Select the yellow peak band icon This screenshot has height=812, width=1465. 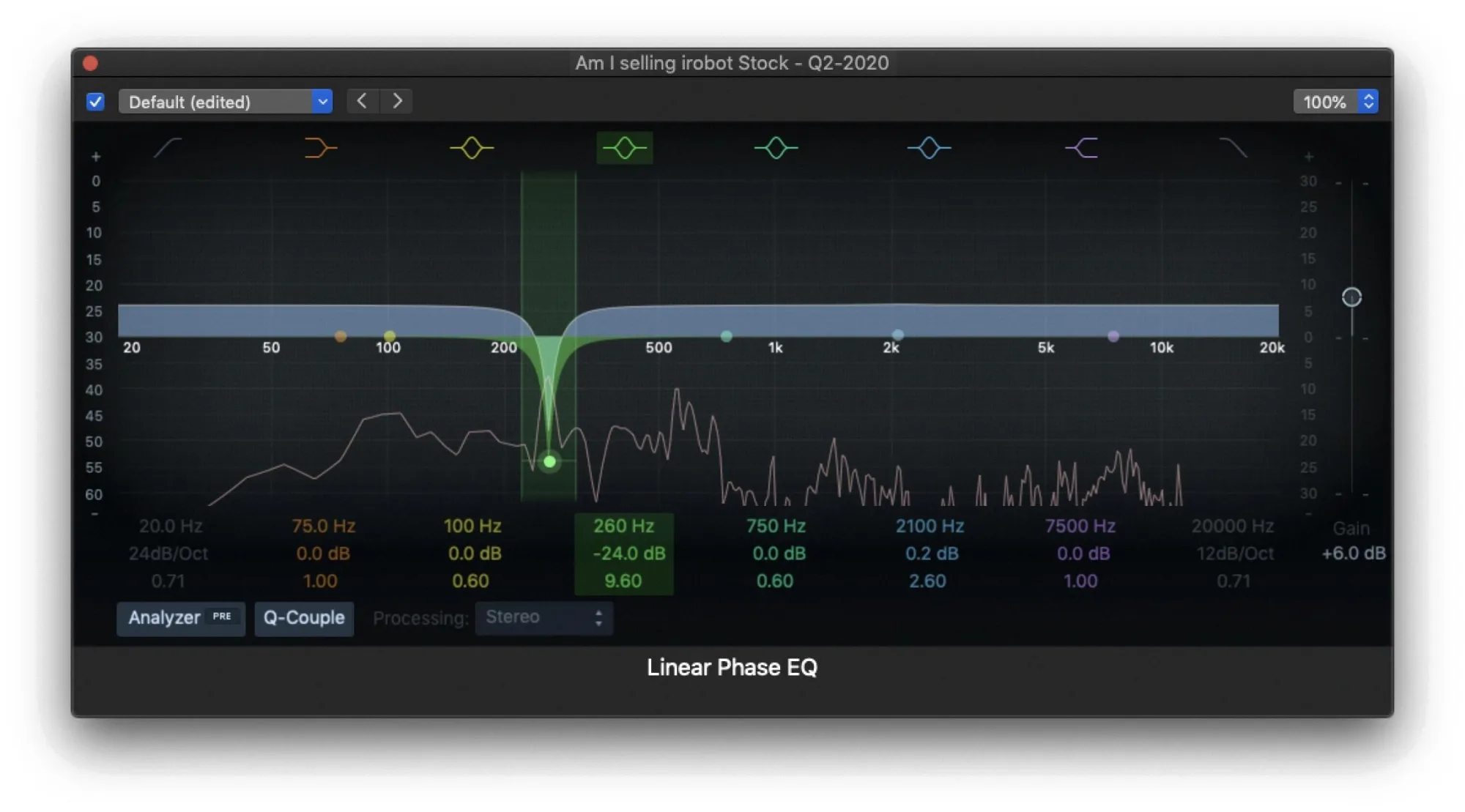pyautogui.click(x=472, y=147)
